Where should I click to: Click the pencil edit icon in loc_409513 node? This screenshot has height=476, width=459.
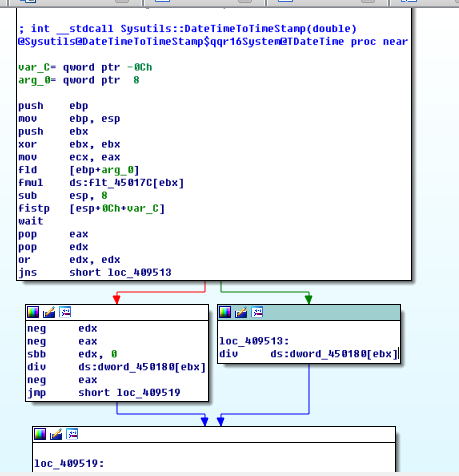241,312
